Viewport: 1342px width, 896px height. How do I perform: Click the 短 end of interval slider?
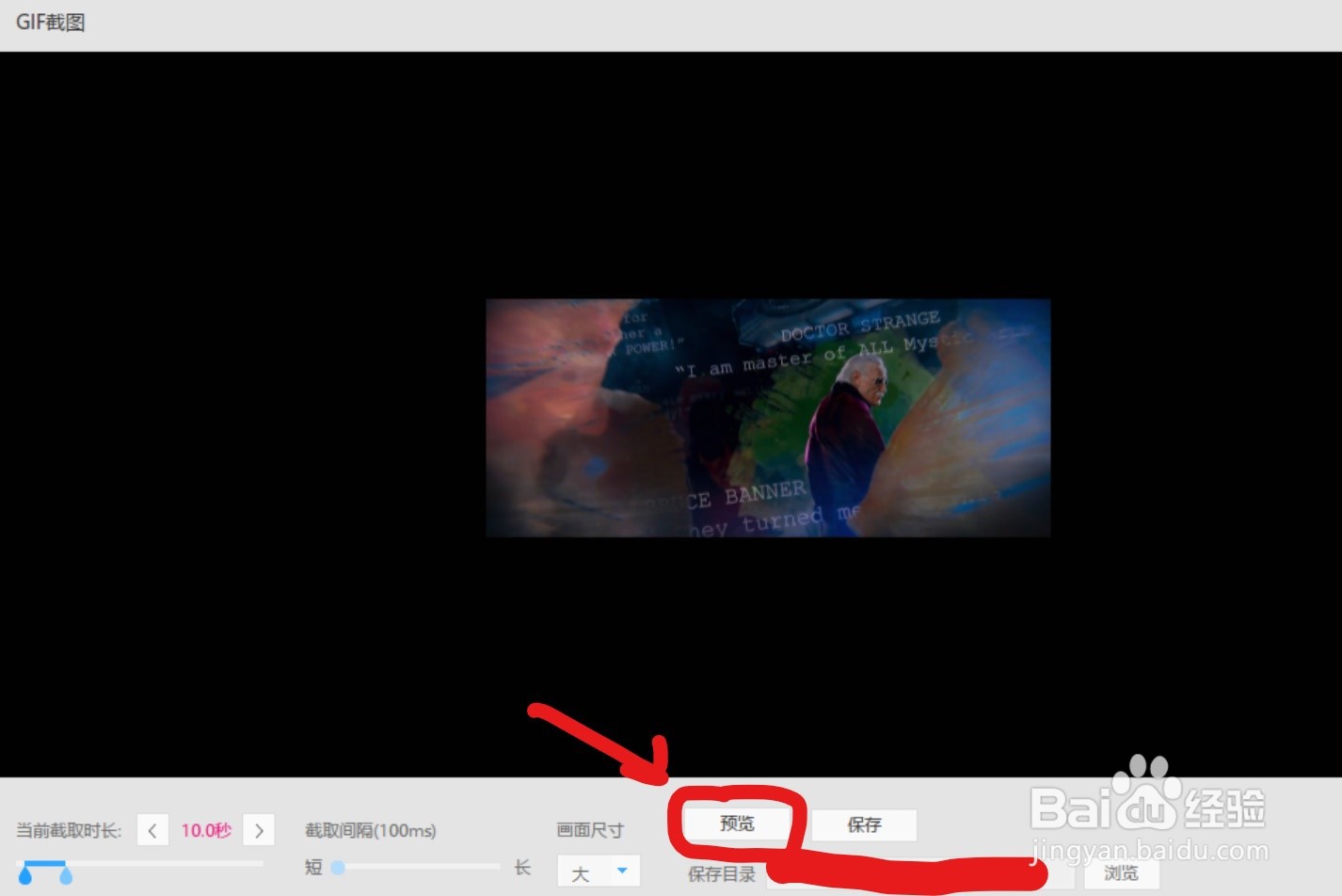pyautogui.click(x=313, y=867)
